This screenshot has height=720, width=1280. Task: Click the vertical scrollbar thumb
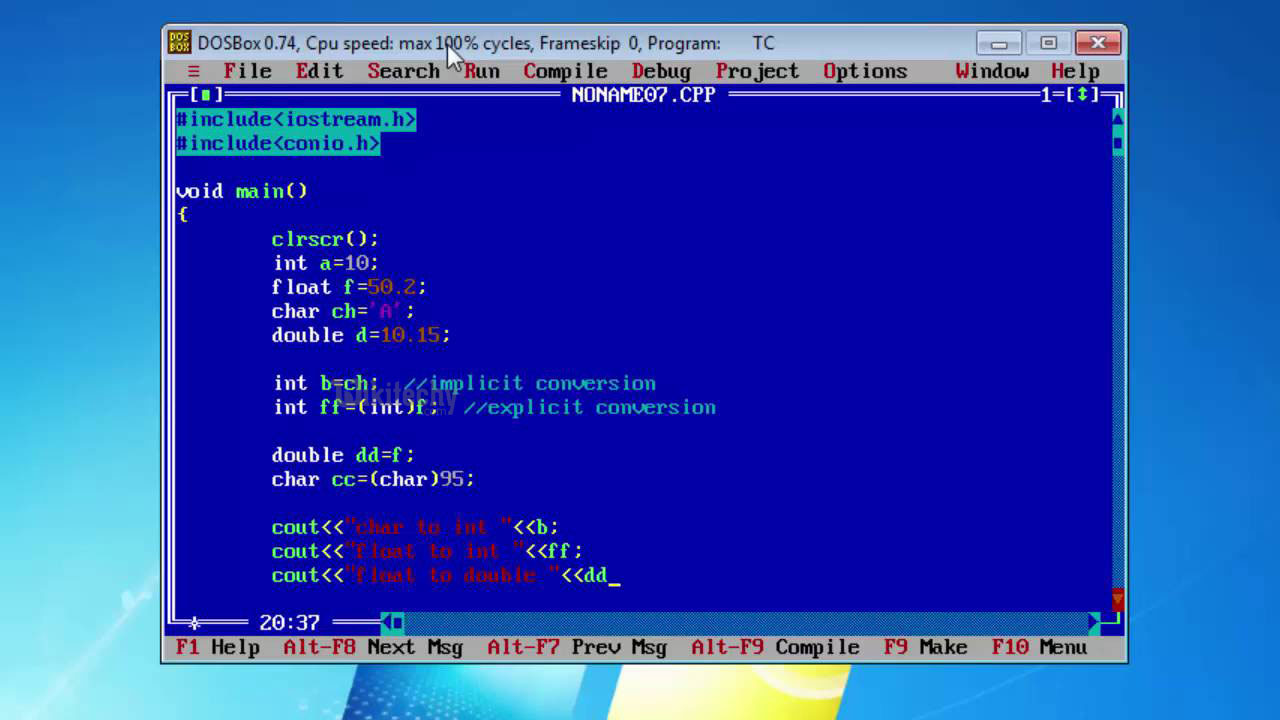tap(1117, 143)
